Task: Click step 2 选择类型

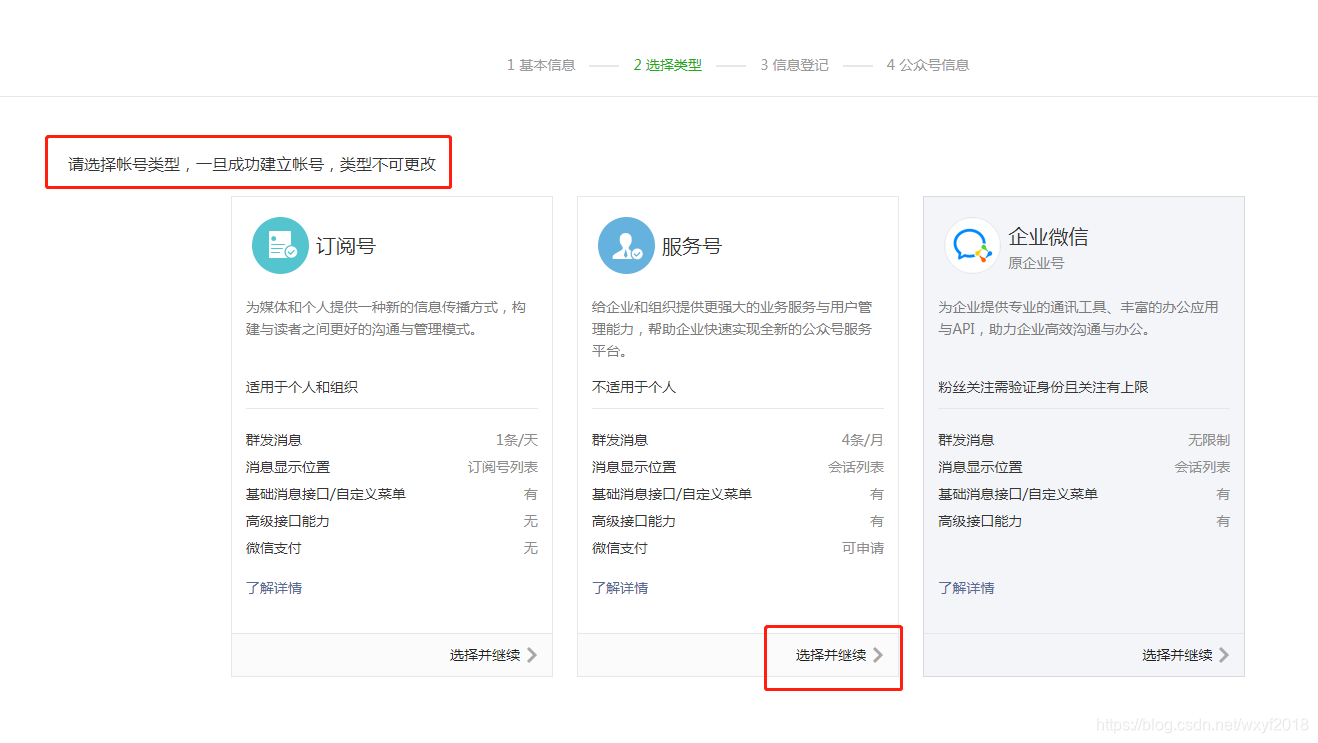Action: (667, 65)
